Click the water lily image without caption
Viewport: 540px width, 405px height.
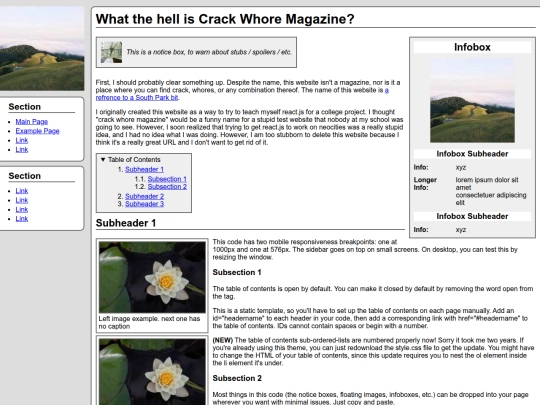[x=152, y=372]
